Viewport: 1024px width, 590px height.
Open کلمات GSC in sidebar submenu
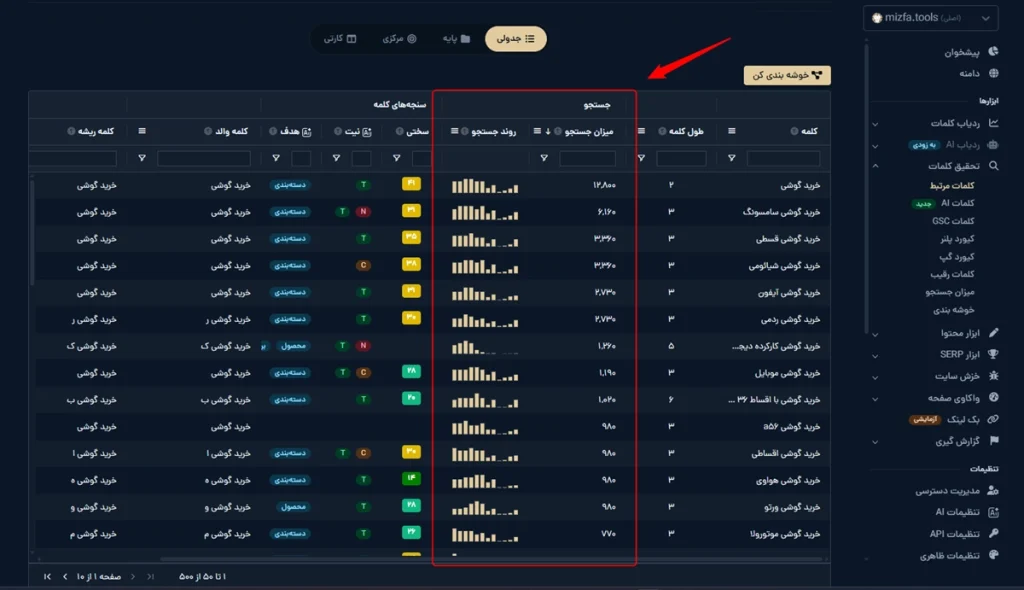point(953,221)
